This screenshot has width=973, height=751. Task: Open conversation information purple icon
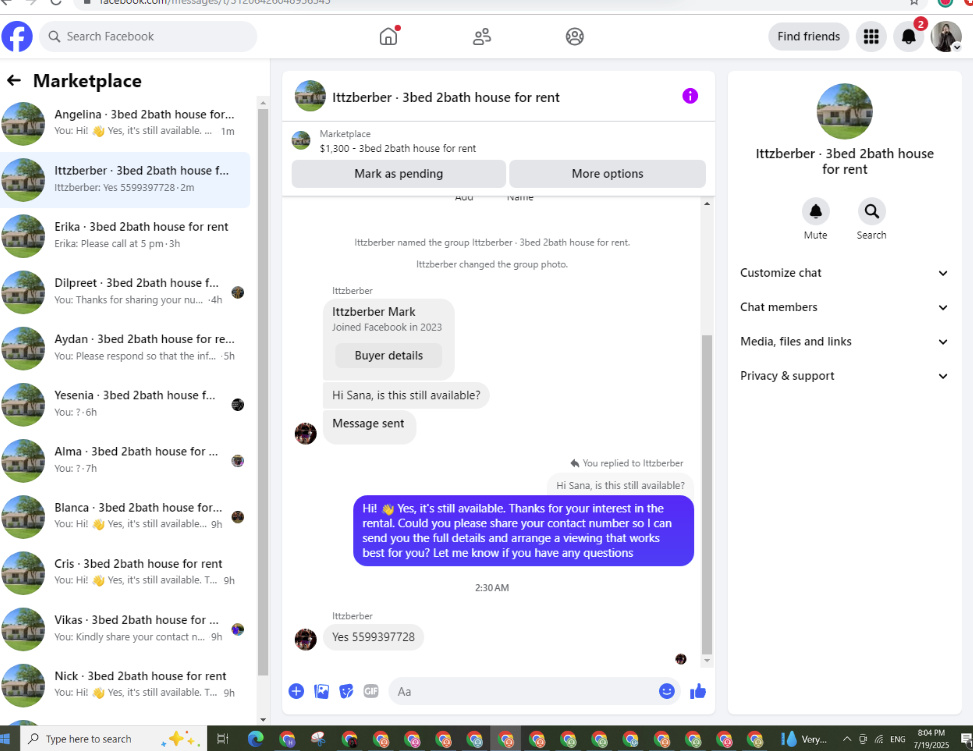[x=690, y=96]
